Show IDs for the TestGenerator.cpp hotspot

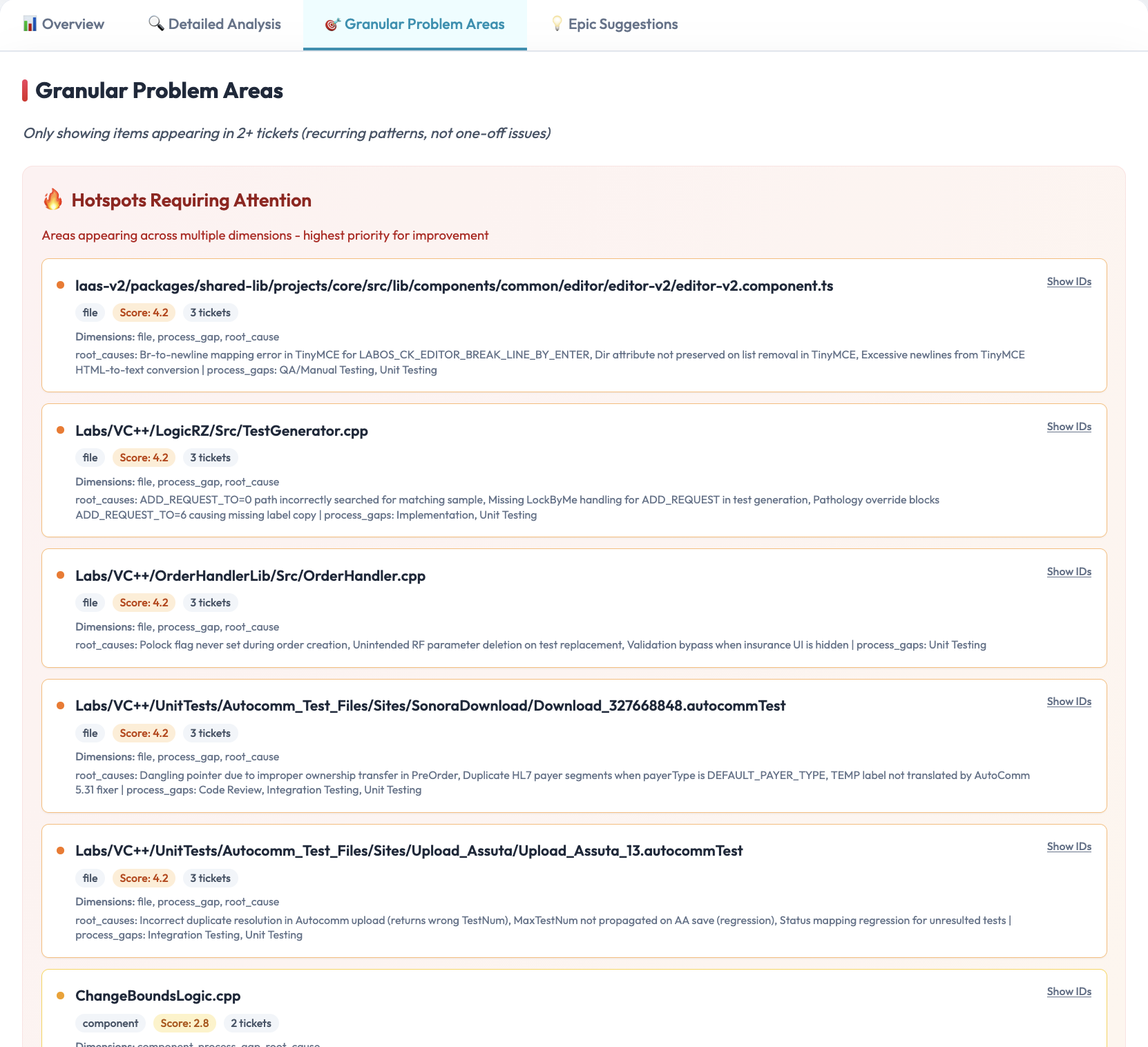(1069, 427)
